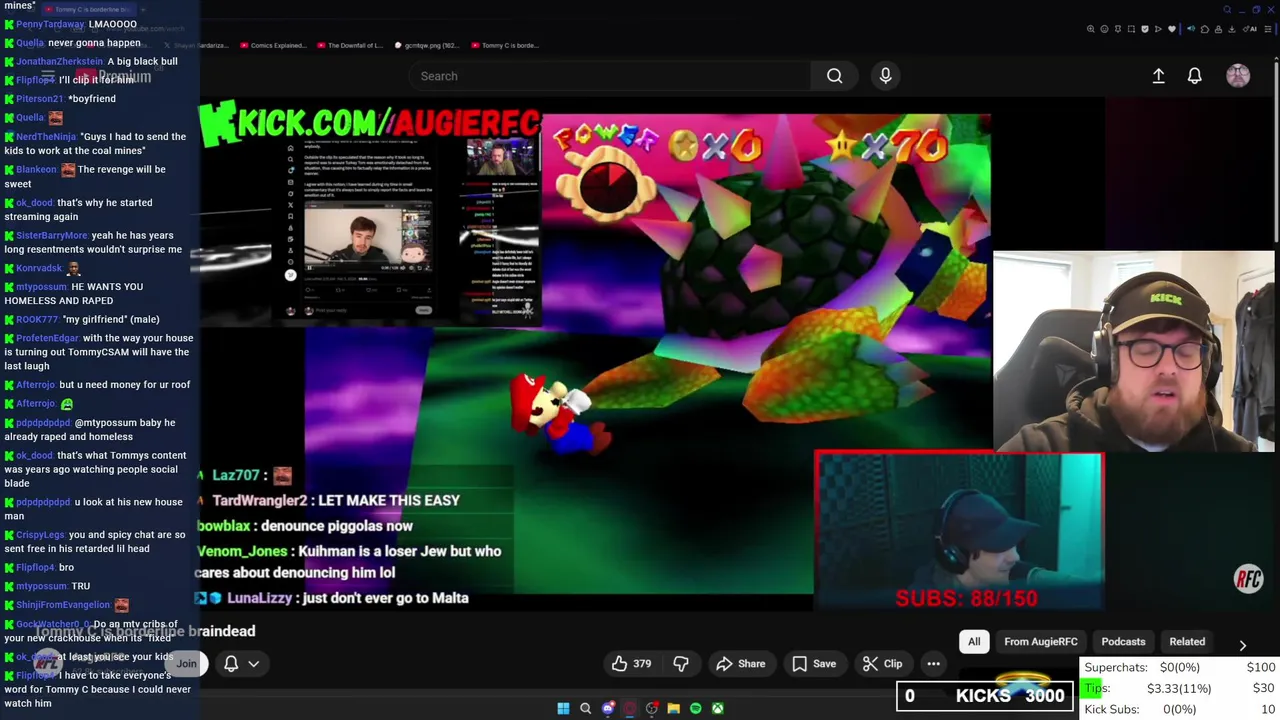Click the SUBS: 88/150 counter text
Image resolution: width=1280 pixels, height=720 pixels.
pos(966,598)
